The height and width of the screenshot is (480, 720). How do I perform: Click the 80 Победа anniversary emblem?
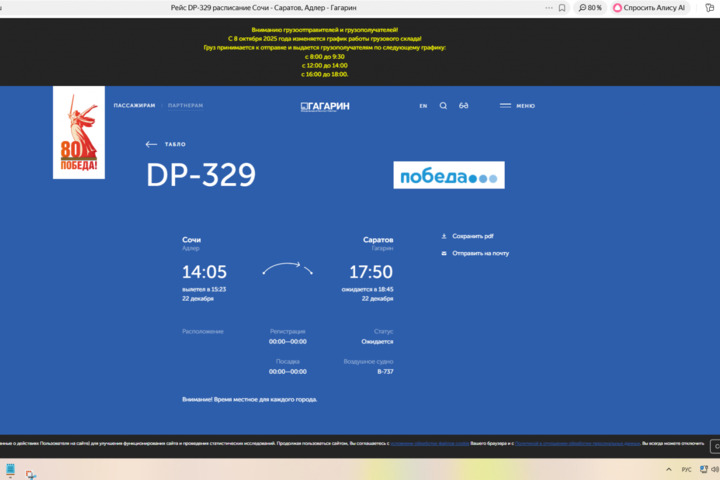click(79, 133)
